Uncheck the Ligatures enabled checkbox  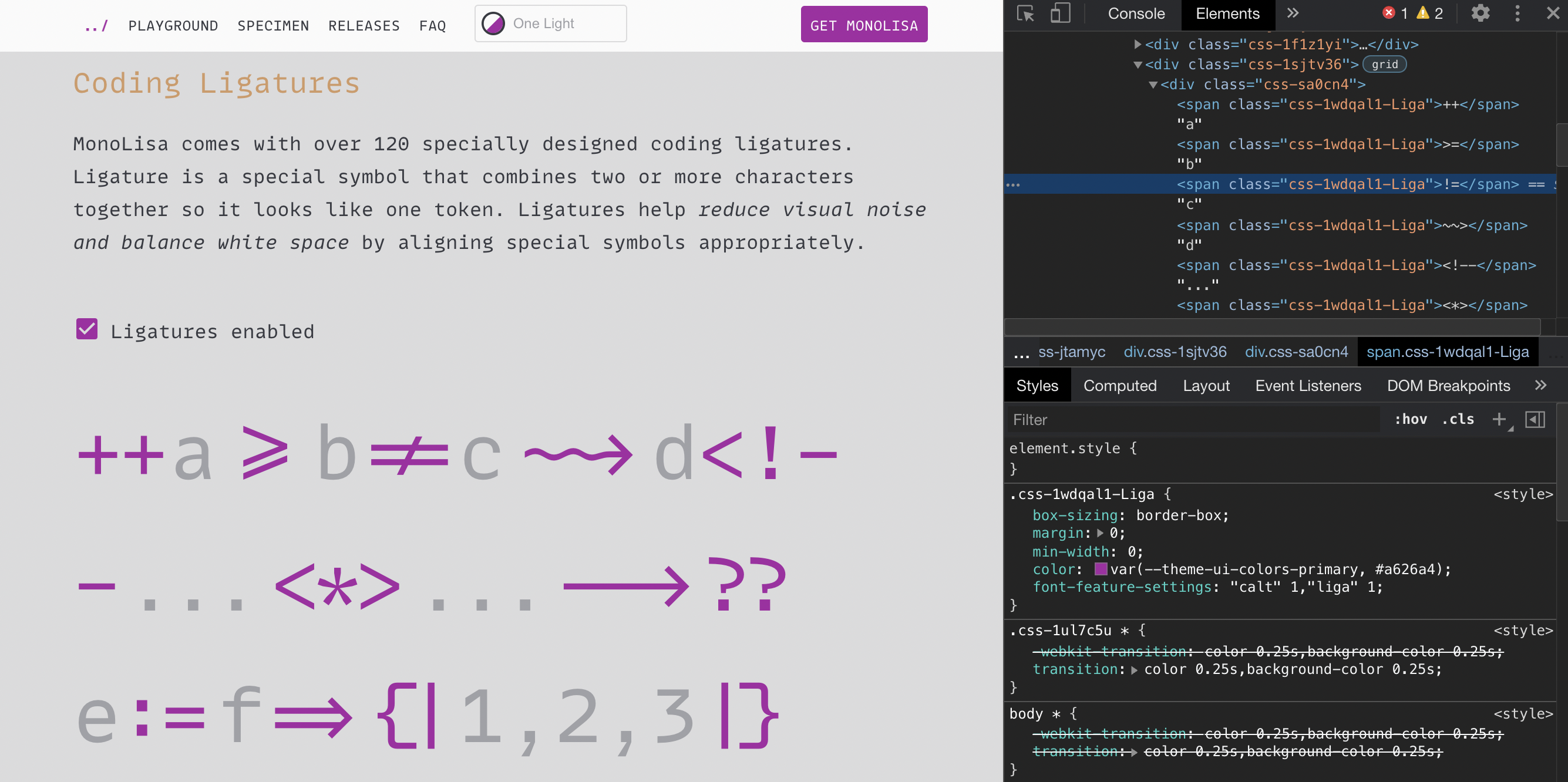(86, 329)
